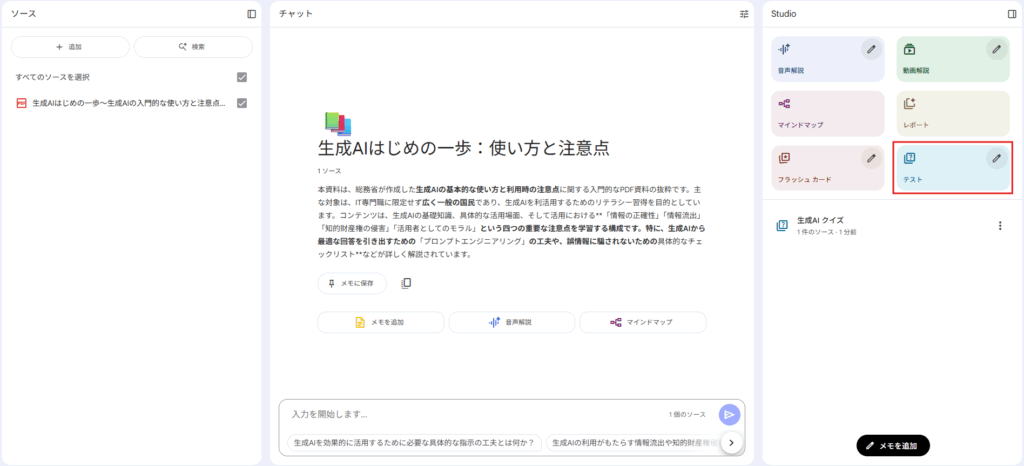
Task: Uncheck the 生成AIはじめの一歩 source checkbox
Action: [x=241, y=103]
